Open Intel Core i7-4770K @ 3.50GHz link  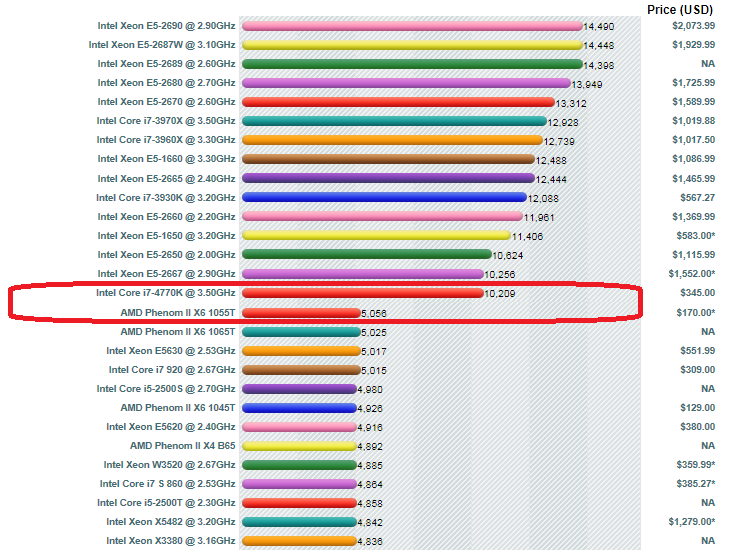point(165,293)
